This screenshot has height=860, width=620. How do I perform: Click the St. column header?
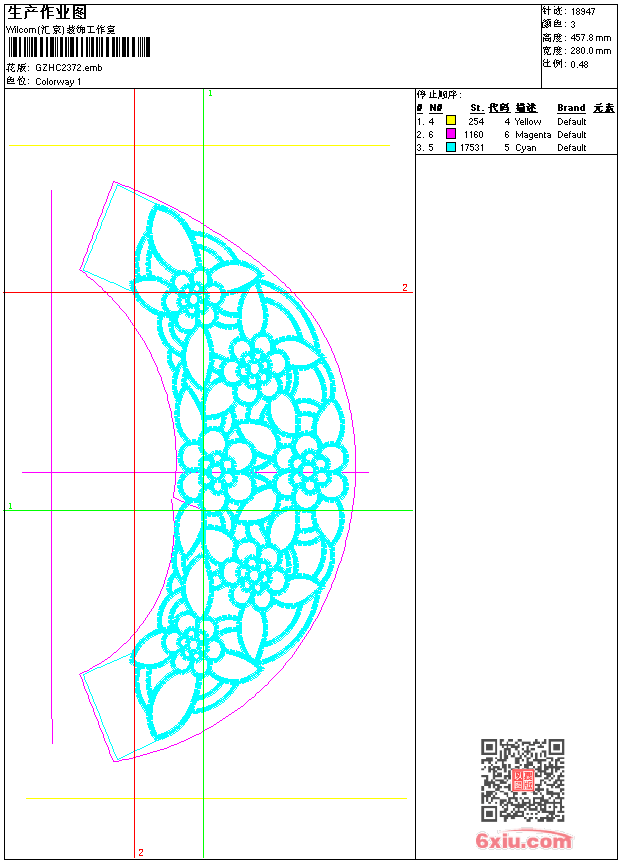pos(477,108)
